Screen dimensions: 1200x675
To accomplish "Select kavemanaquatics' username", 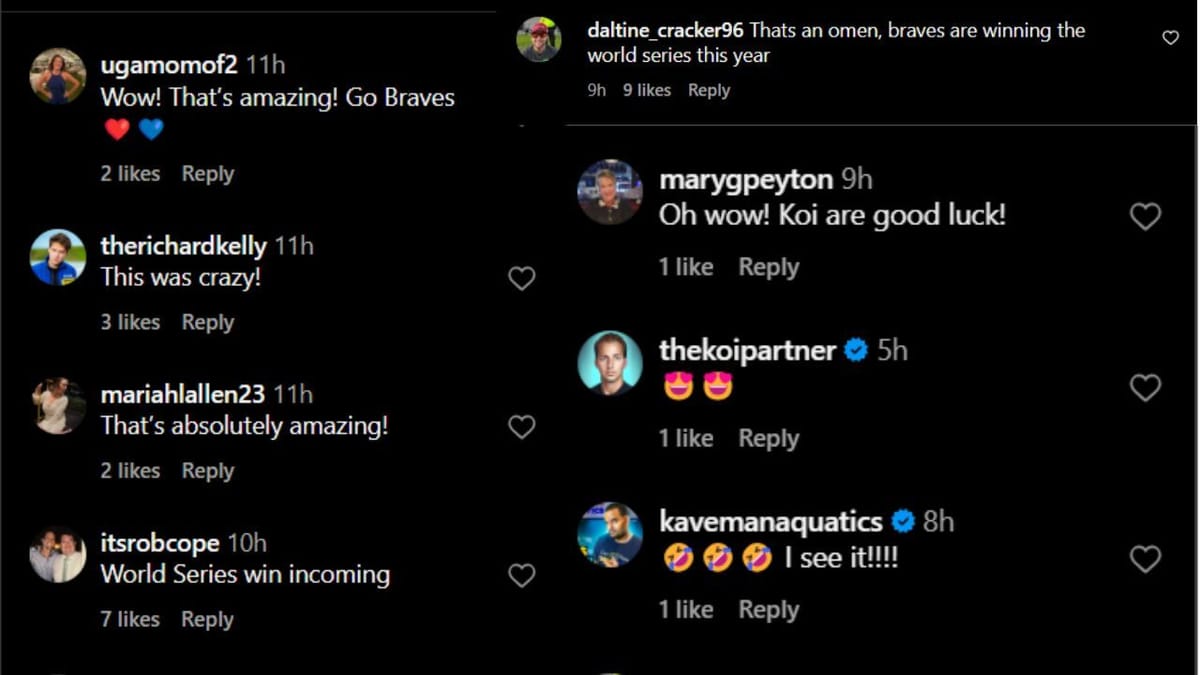I will [x=770, y=521].
